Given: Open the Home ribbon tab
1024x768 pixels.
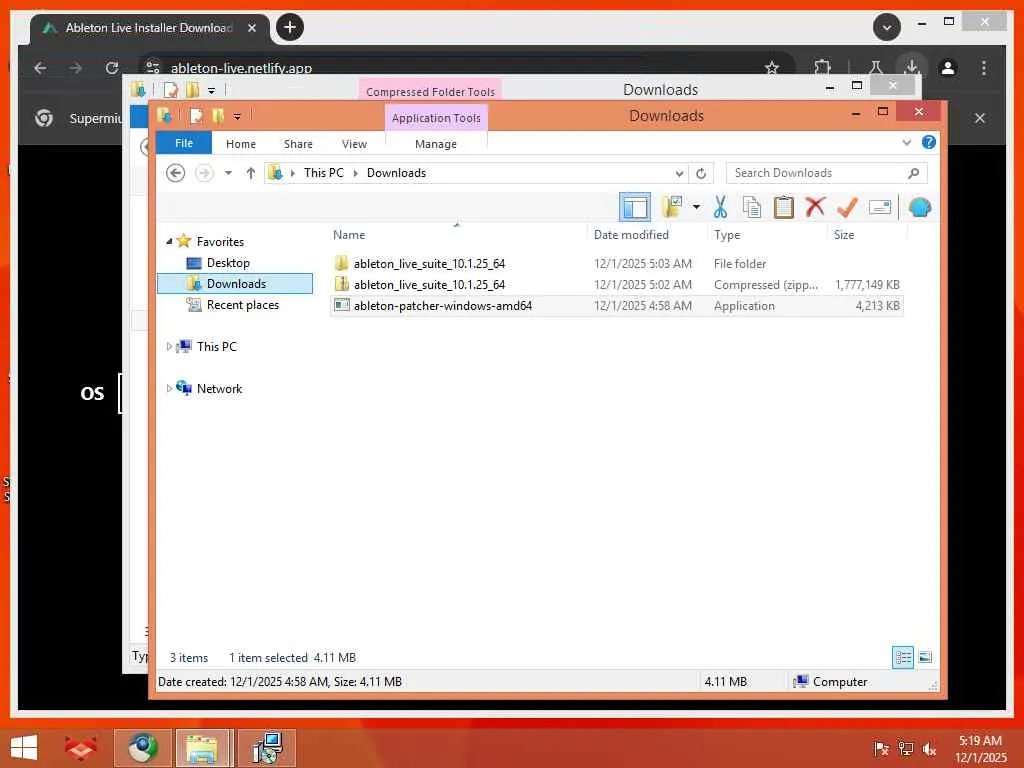Looking at the screenshot, I should click(240, 144).
